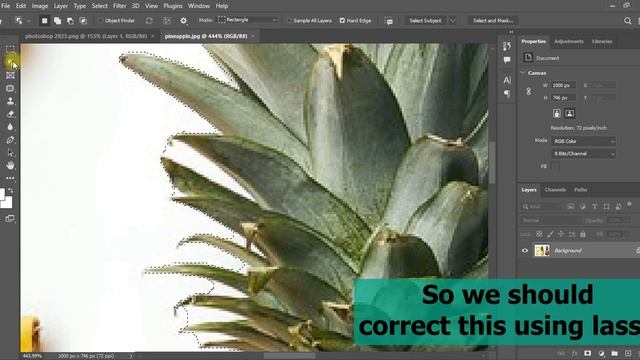640x360 pixels.
Task: Select the Object Selection tool in toolbar
Action: (x=10, y=62)
